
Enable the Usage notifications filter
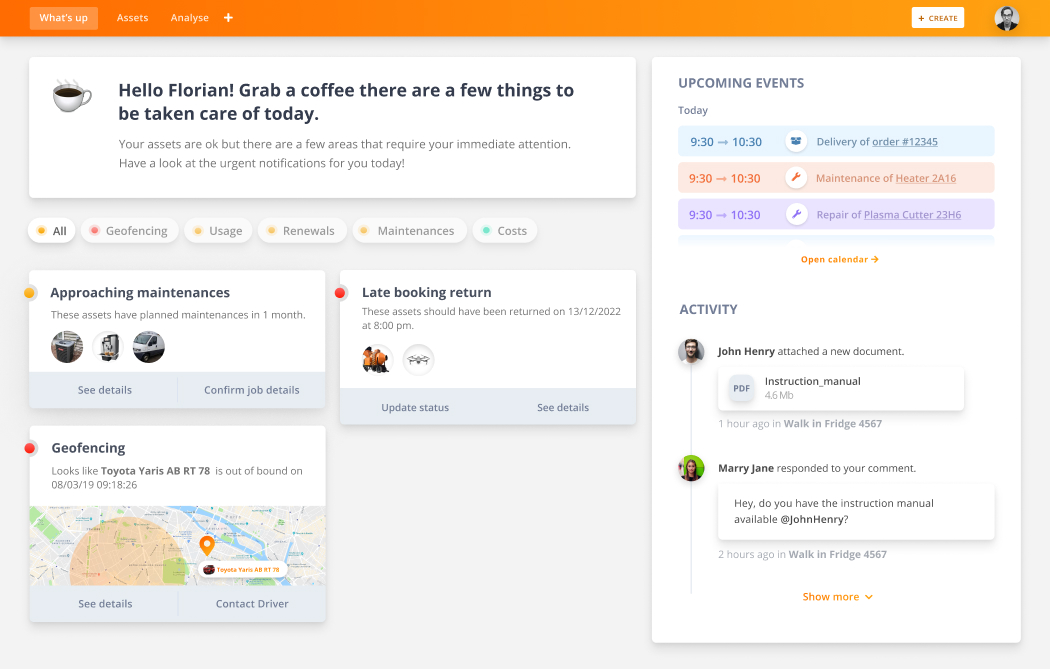pyautogui.click(x=217, y=230)
